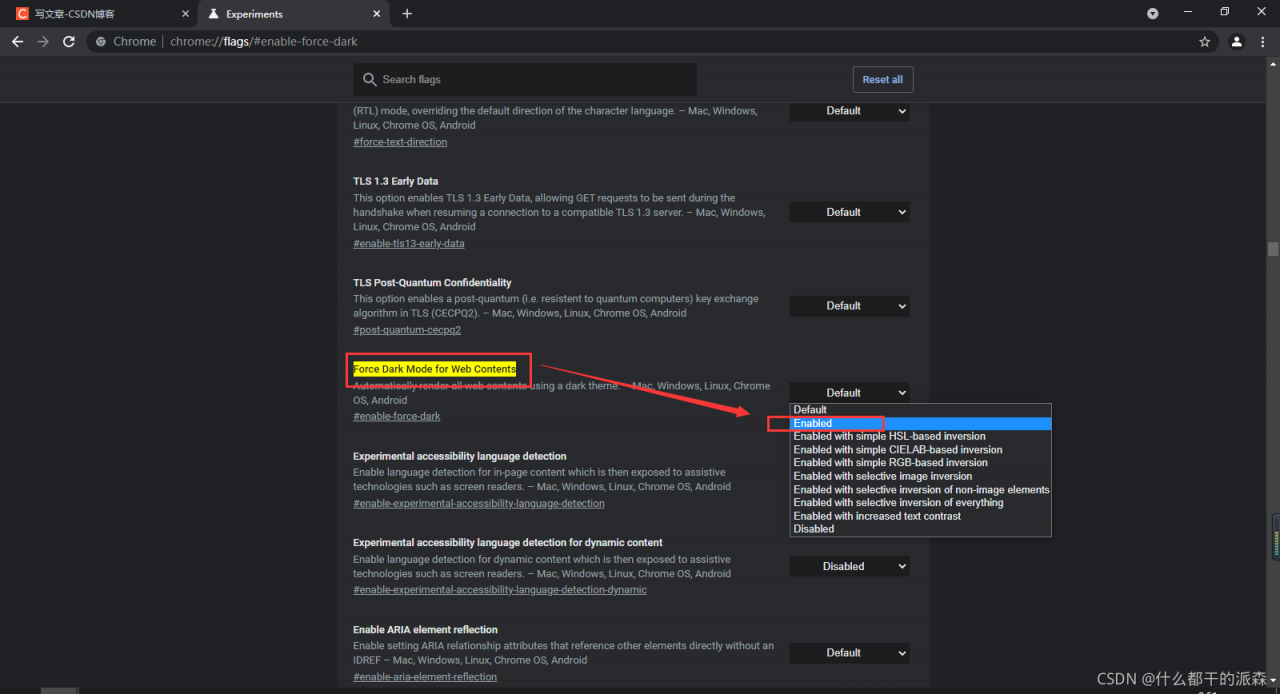Image resolution: width=1280 pixels, height=694 pixels.
Task: Open the accessibility language detection dynamic content dropdown
Action: pyautogui.click(x=849, y=566)
